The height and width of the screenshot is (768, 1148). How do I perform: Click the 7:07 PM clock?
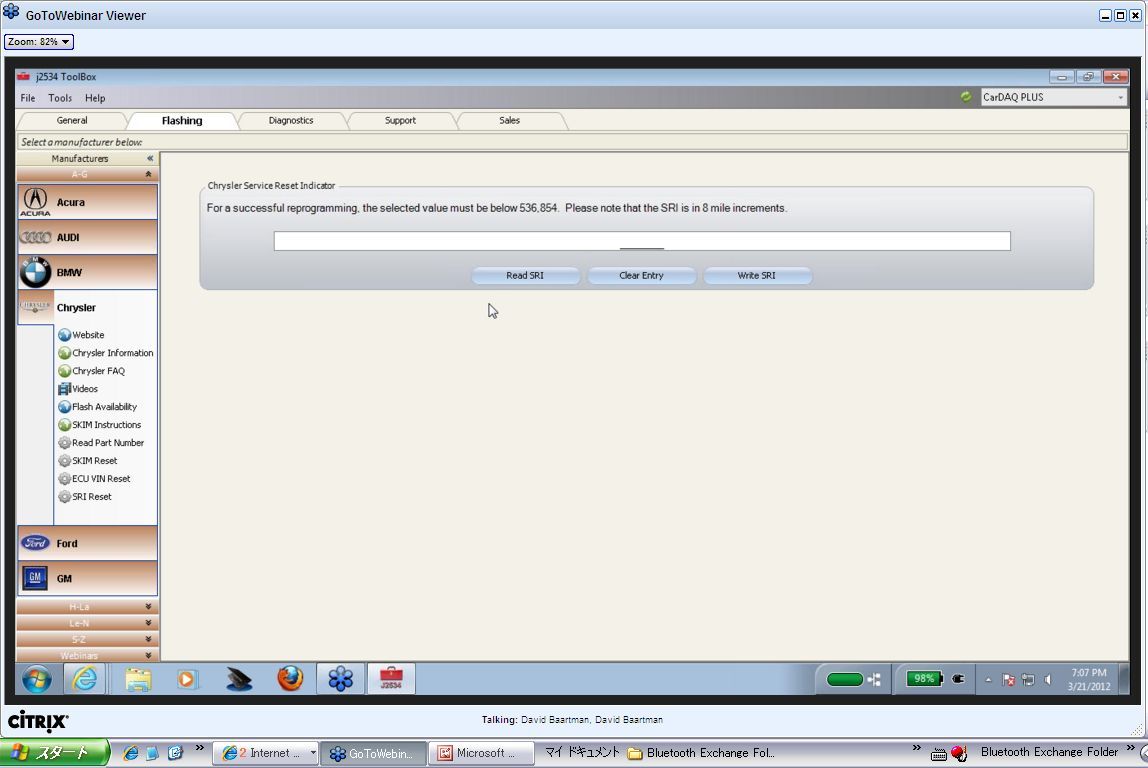pos(1089,672)
